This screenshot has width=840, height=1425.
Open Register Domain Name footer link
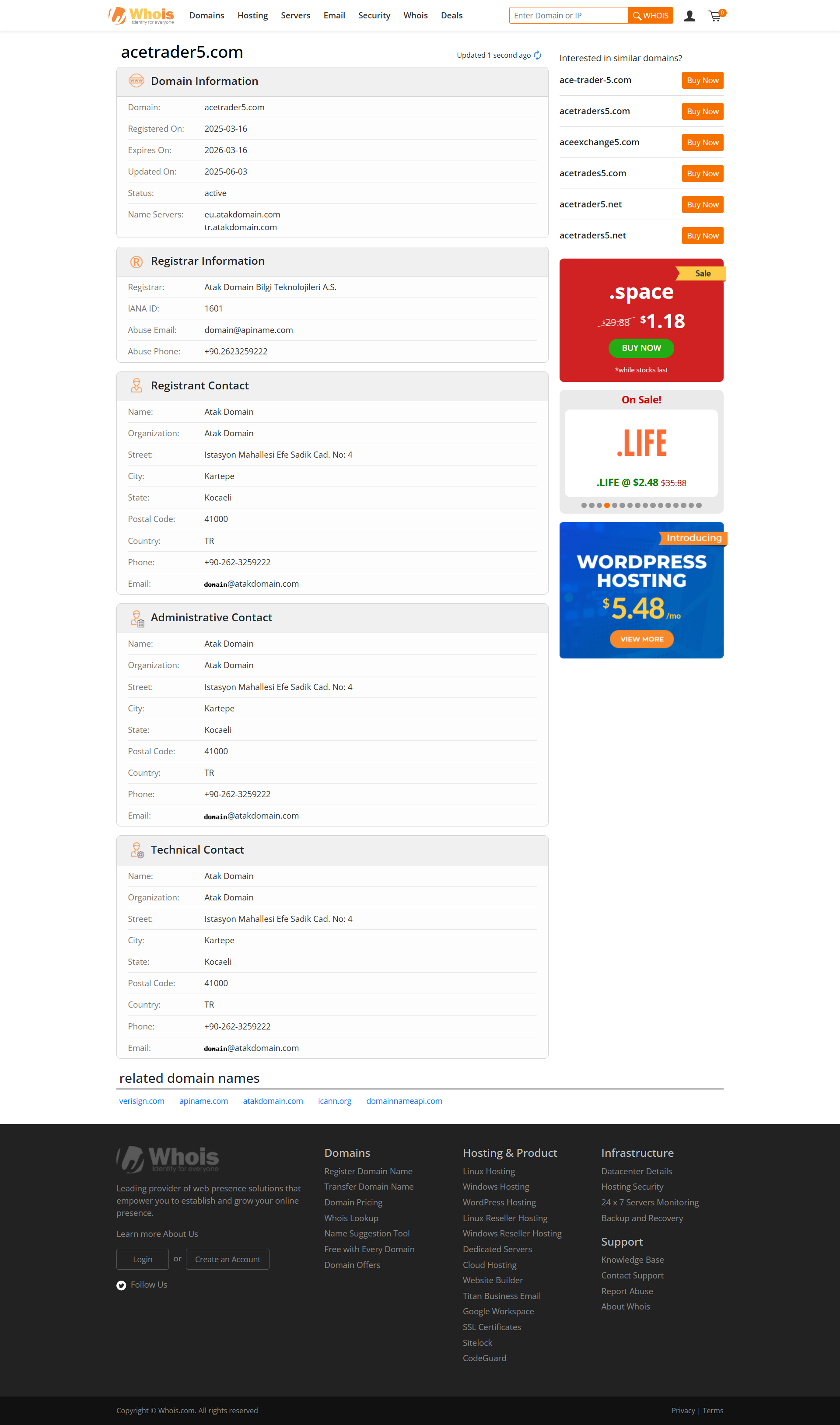(368, 1171)
